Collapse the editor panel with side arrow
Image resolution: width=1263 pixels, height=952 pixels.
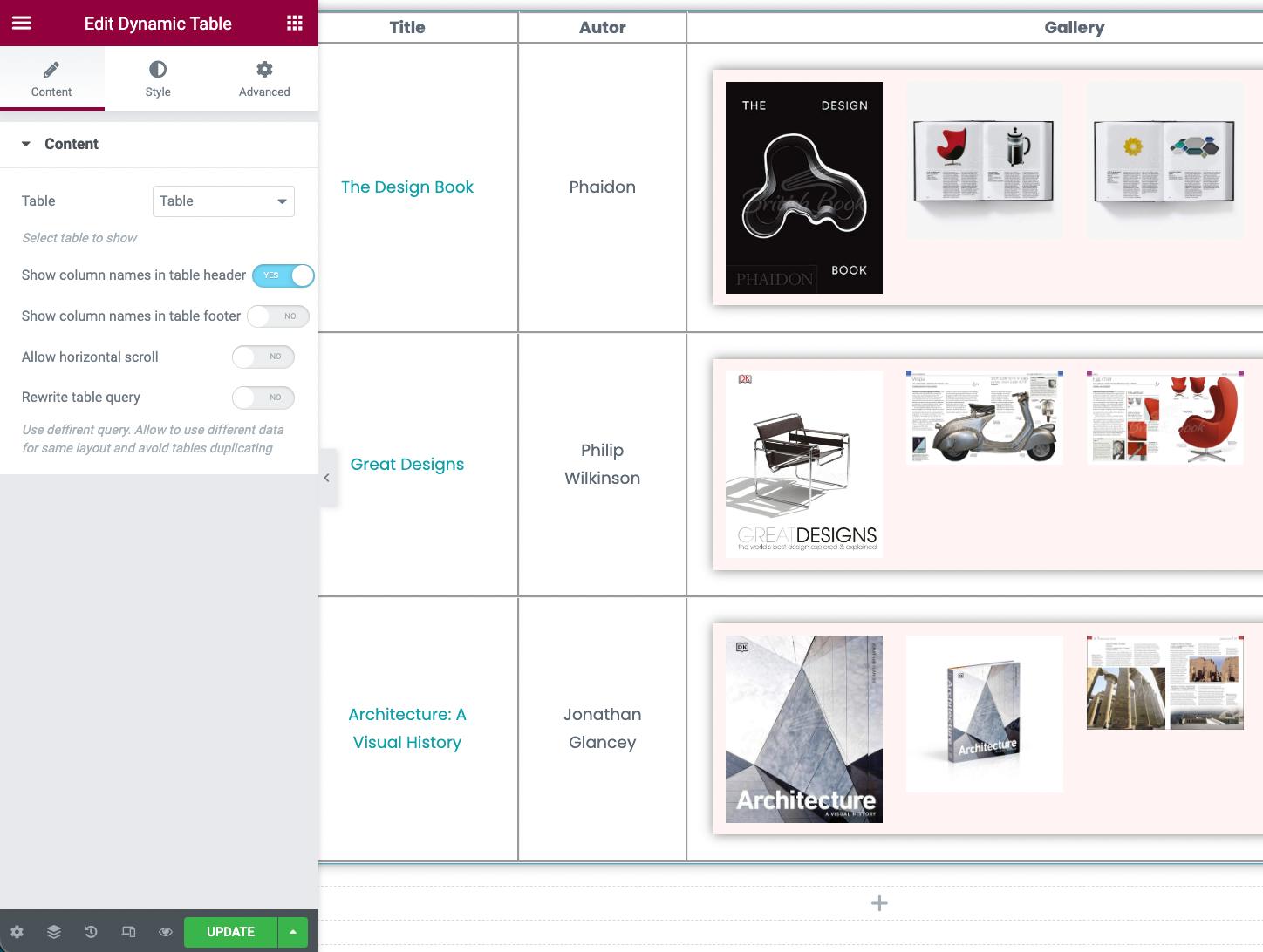[327, 478]
